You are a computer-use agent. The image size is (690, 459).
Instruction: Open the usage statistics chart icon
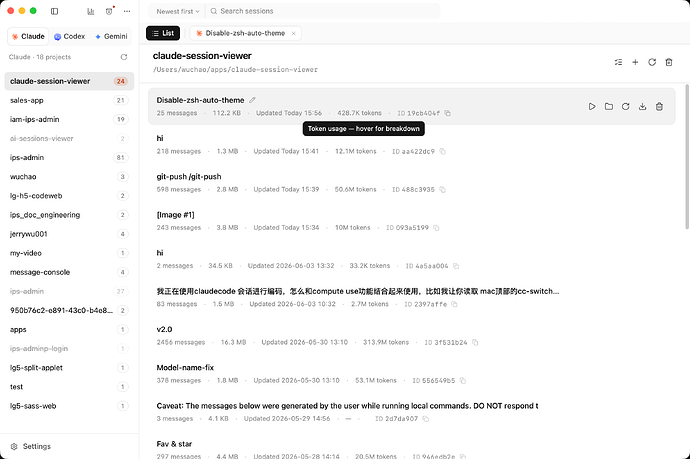coord(91,11)
